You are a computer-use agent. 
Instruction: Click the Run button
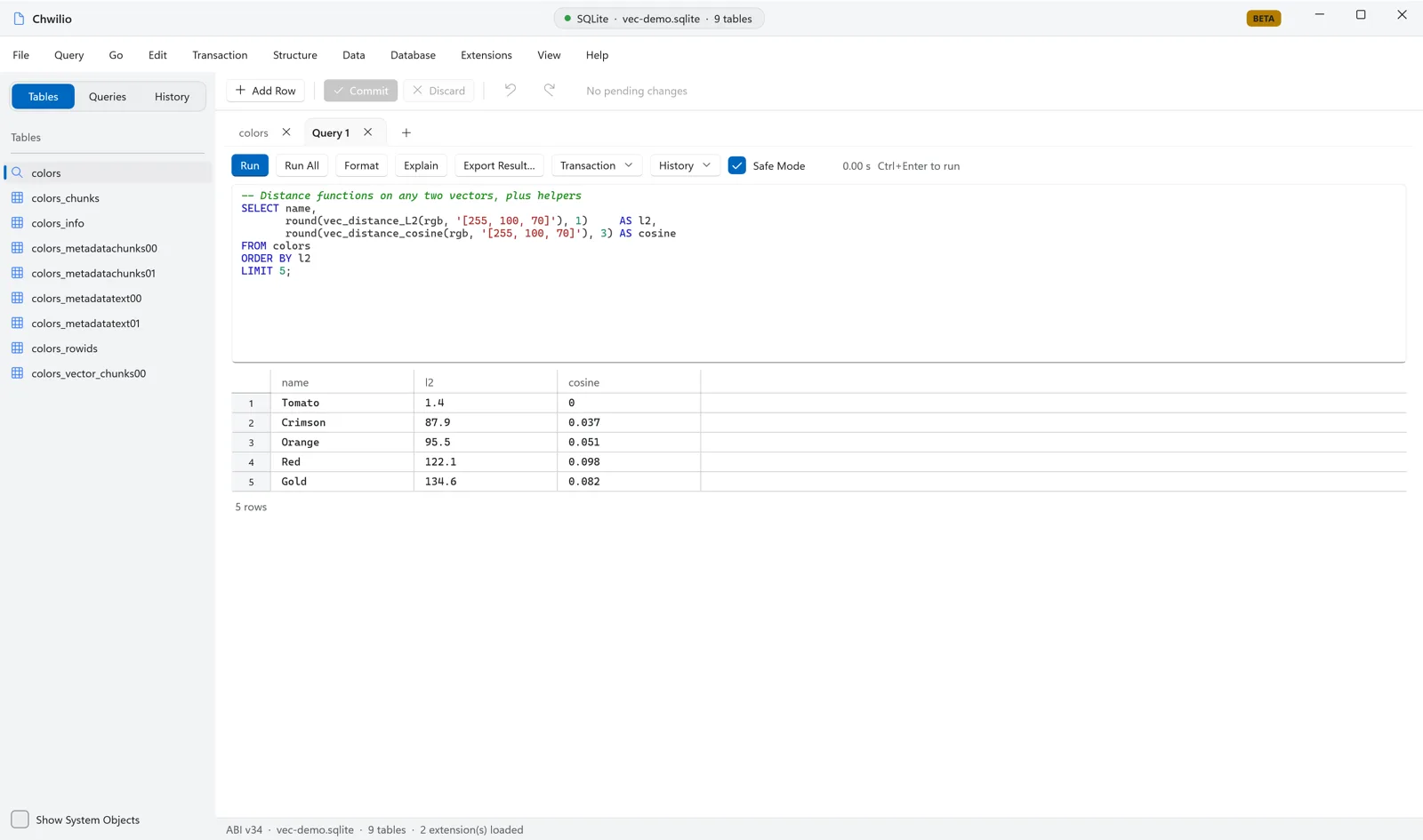[250, 165]
